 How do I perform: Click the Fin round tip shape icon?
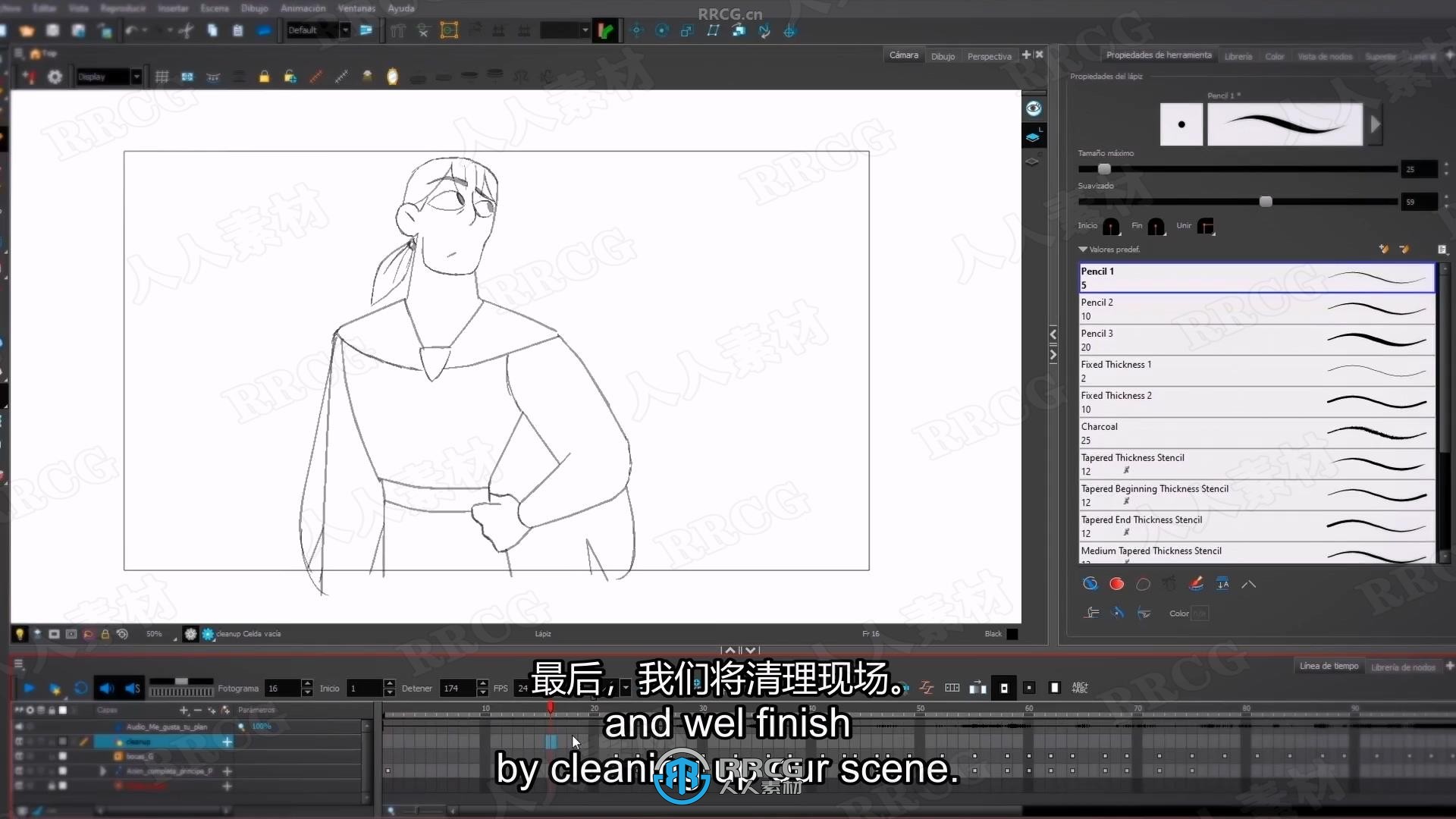click(x=1156, y=226)
